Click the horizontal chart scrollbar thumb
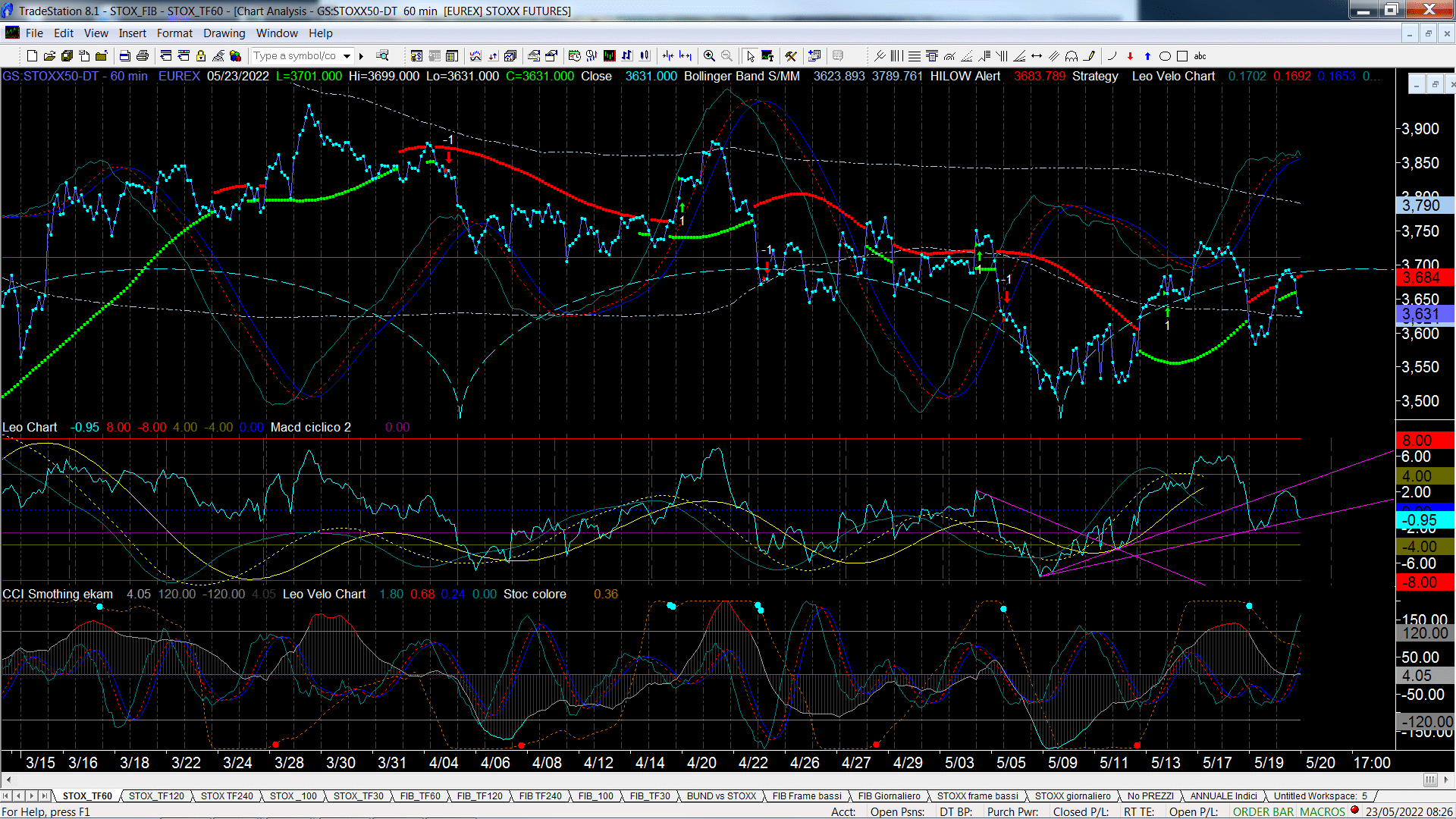Image resolution: width=1456 pixels, height=819 pixels. click(1430, 780)
